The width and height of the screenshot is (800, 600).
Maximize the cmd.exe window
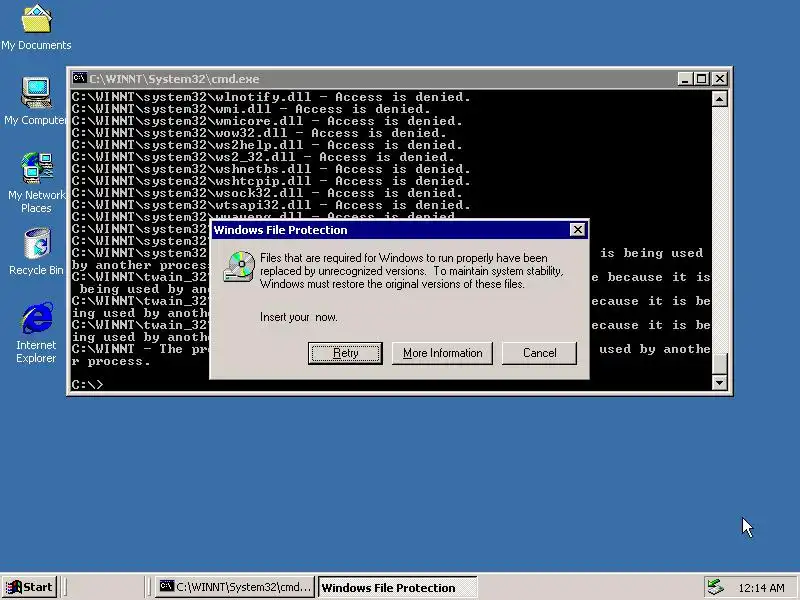(x=702, y=79)
